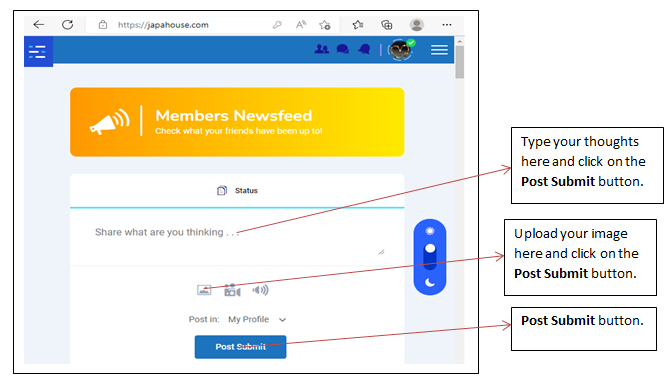Viewport: 671px width, 385px height.
Task: Open browser settings three-dot menu
Action: tap(447, 24)
